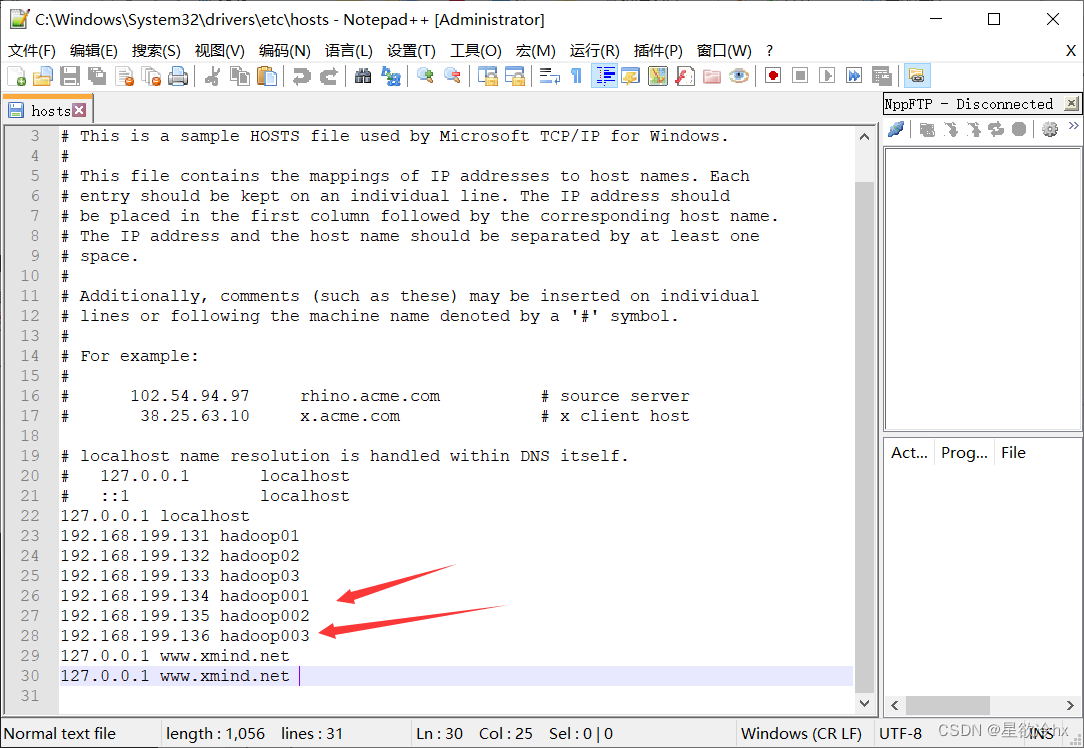The image size is (1084, 748).
Task: Toggle Synchronize Horizontal Scrolling icon
Action: [x=514, y=76]
